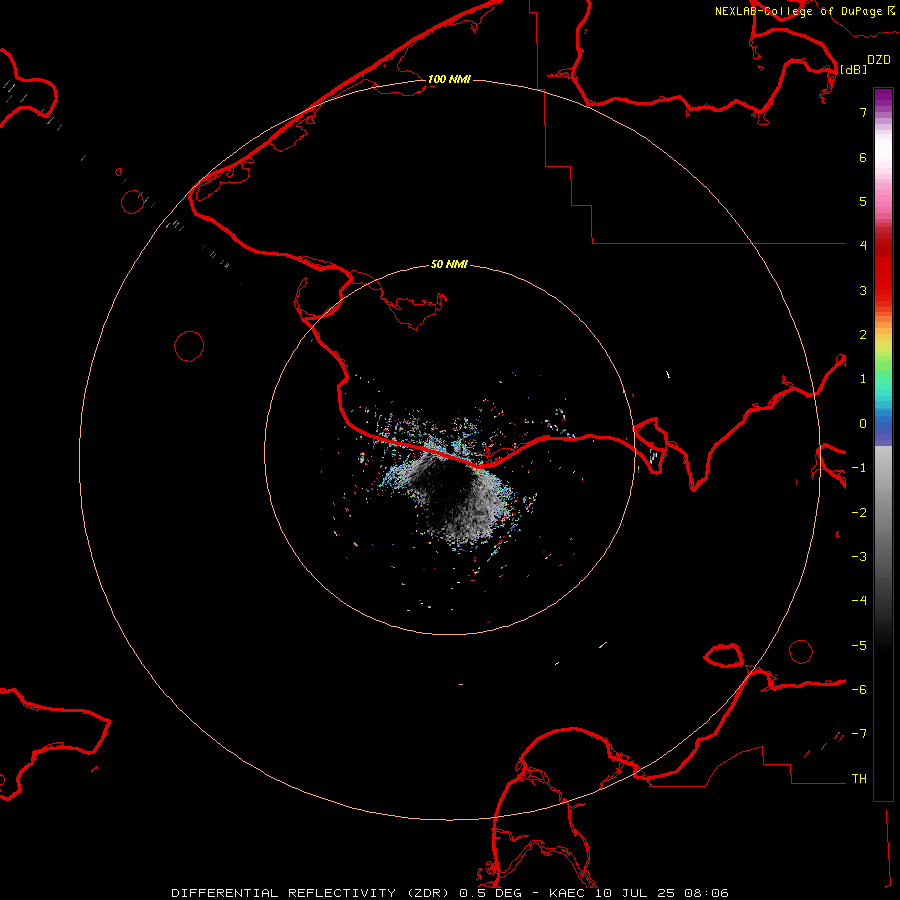This screenshot has width=900, height=900.
Task: Click the 4 value on color scale
Action: (x=863, y=246)
